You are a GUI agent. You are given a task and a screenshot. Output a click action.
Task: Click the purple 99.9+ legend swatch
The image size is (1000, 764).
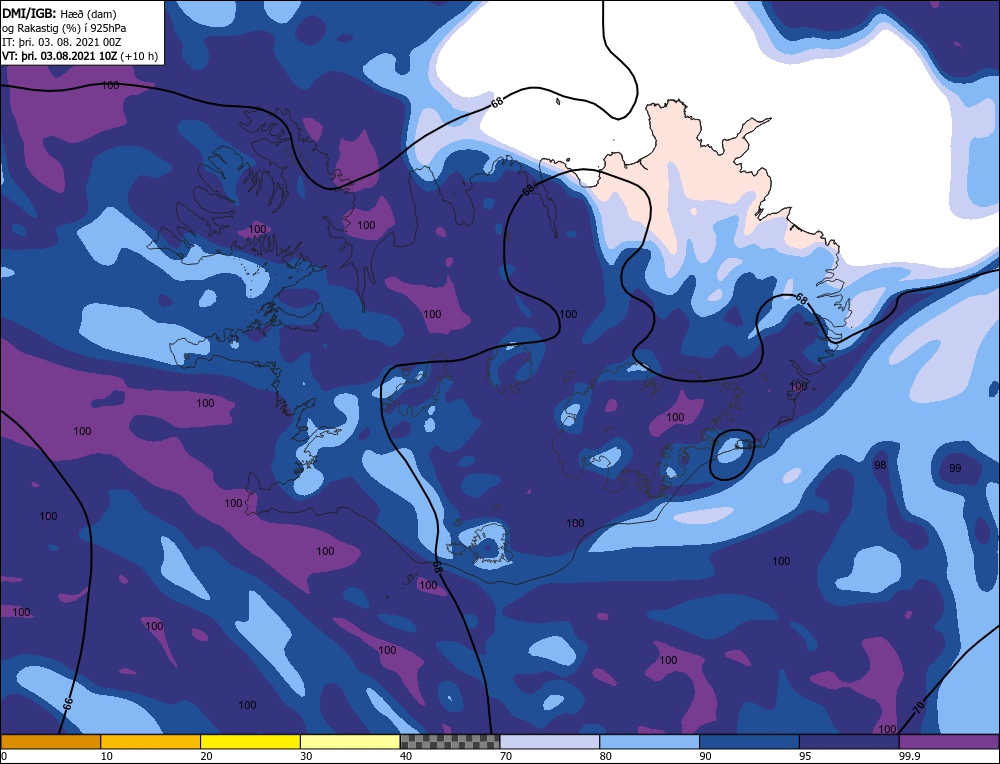[x=950, y=742]
